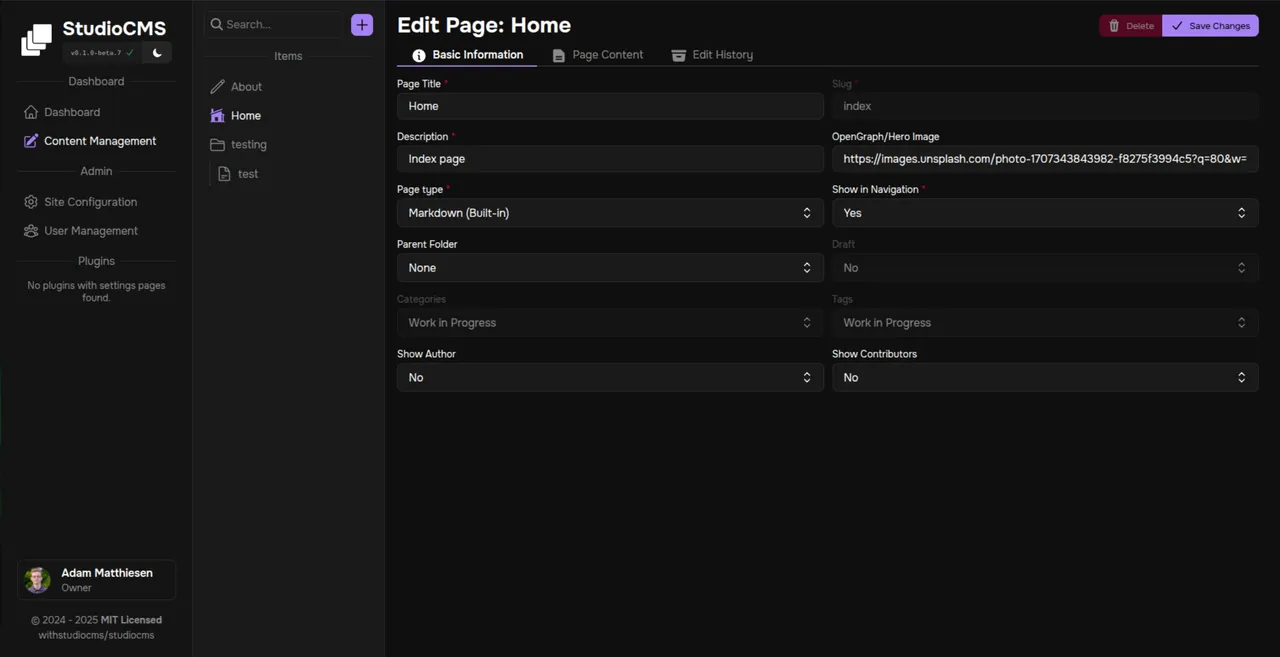Save changes to the Home page

(x=1210, y=25)
